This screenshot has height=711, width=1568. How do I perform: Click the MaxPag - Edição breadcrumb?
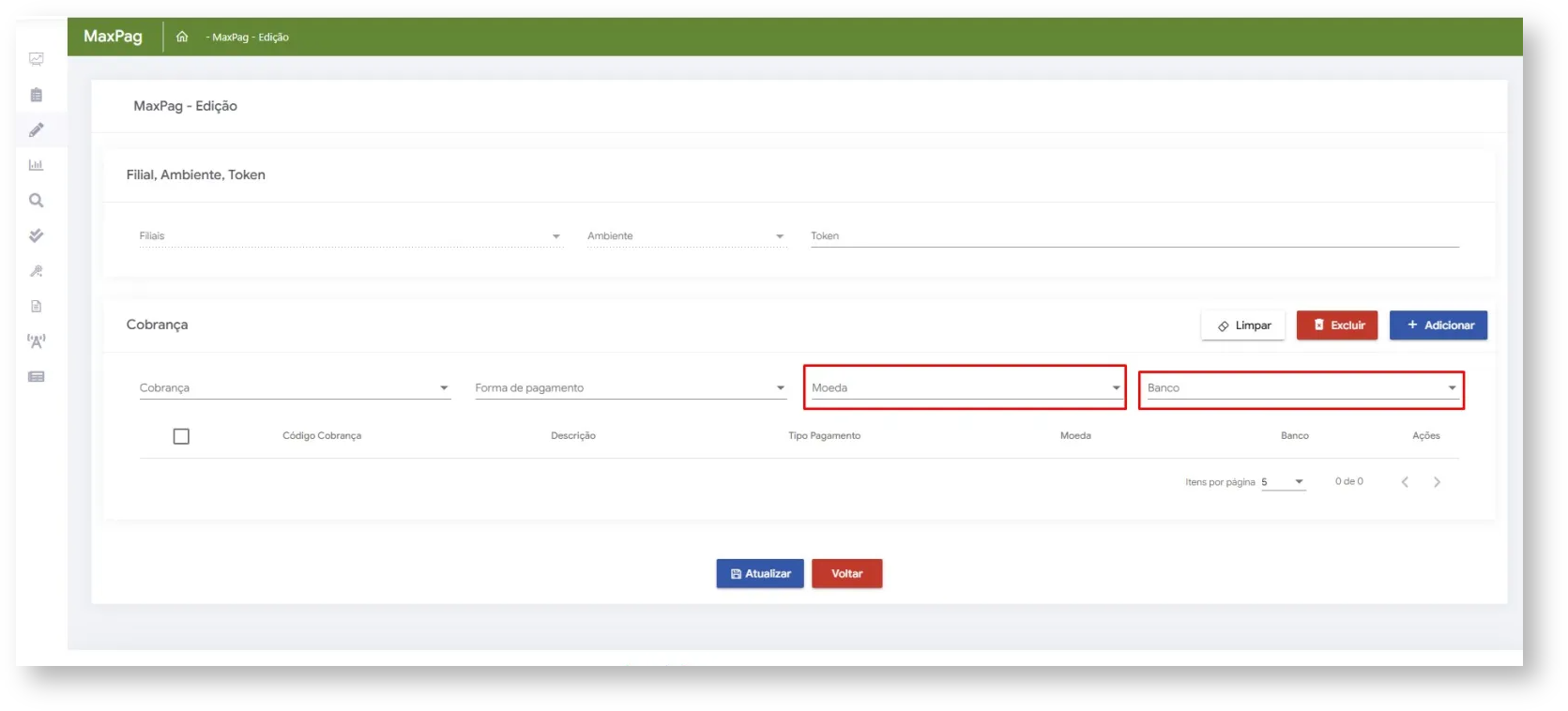250,38
